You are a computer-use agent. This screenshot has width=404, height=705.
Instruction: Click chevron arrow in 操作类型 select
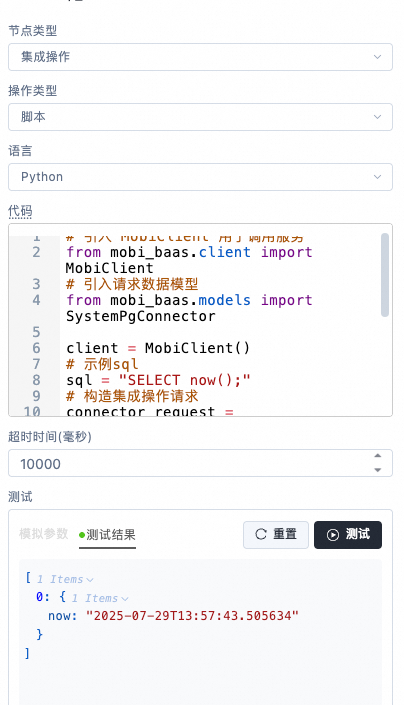[377, 117]
